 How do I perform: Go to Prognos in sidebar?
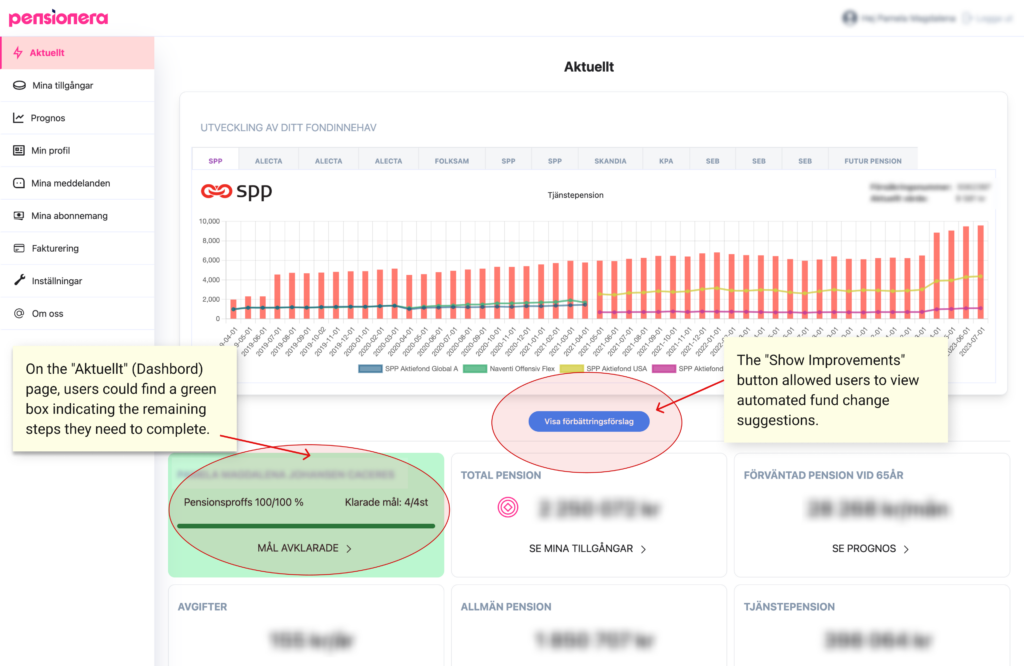78,118
